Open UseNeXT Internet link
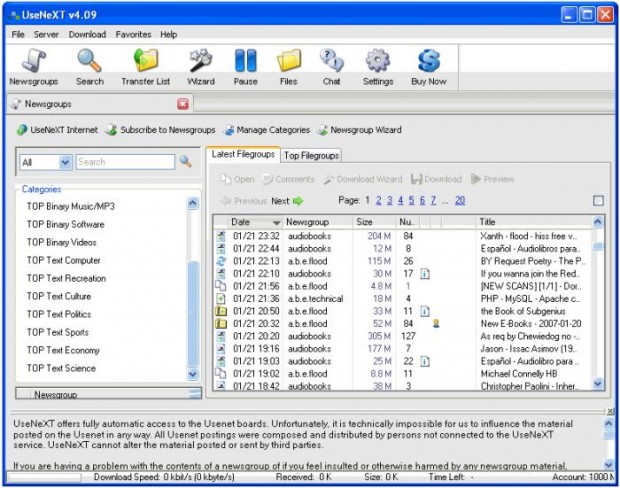Viewport: 620px width, 488px height. pos(57,130)
